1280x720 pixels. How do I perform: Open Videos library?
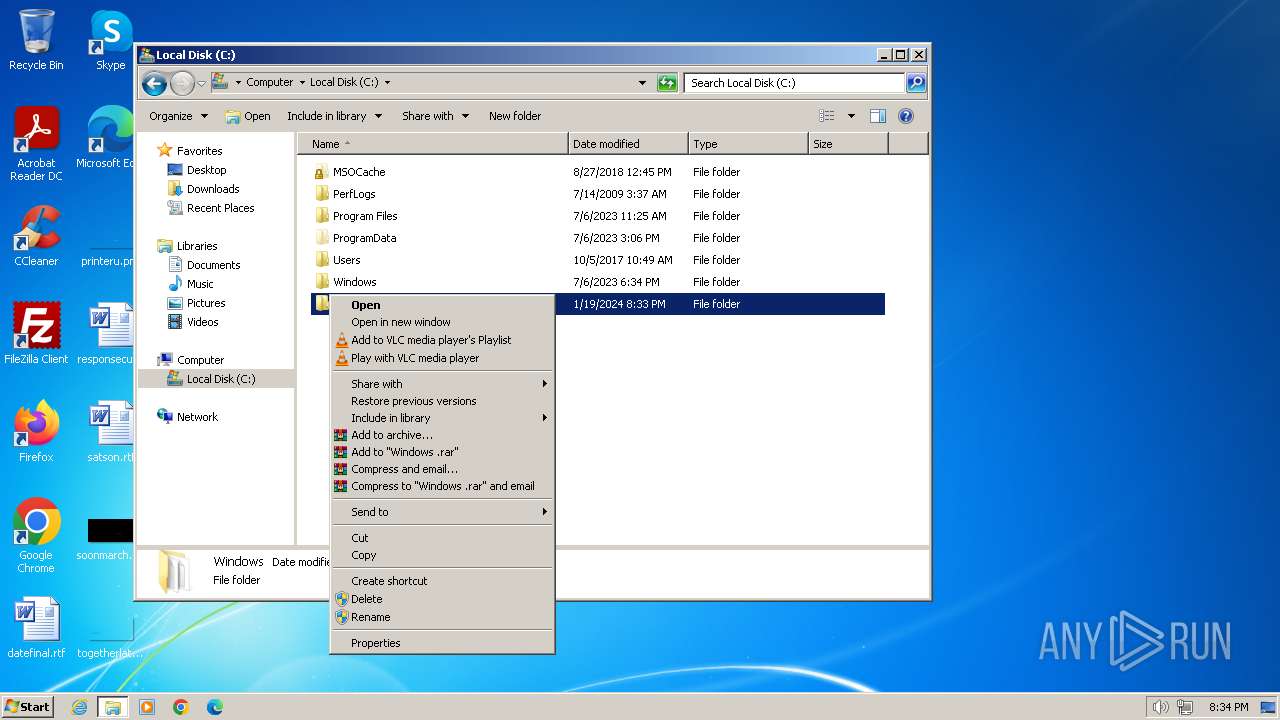(x=202, y=322)
